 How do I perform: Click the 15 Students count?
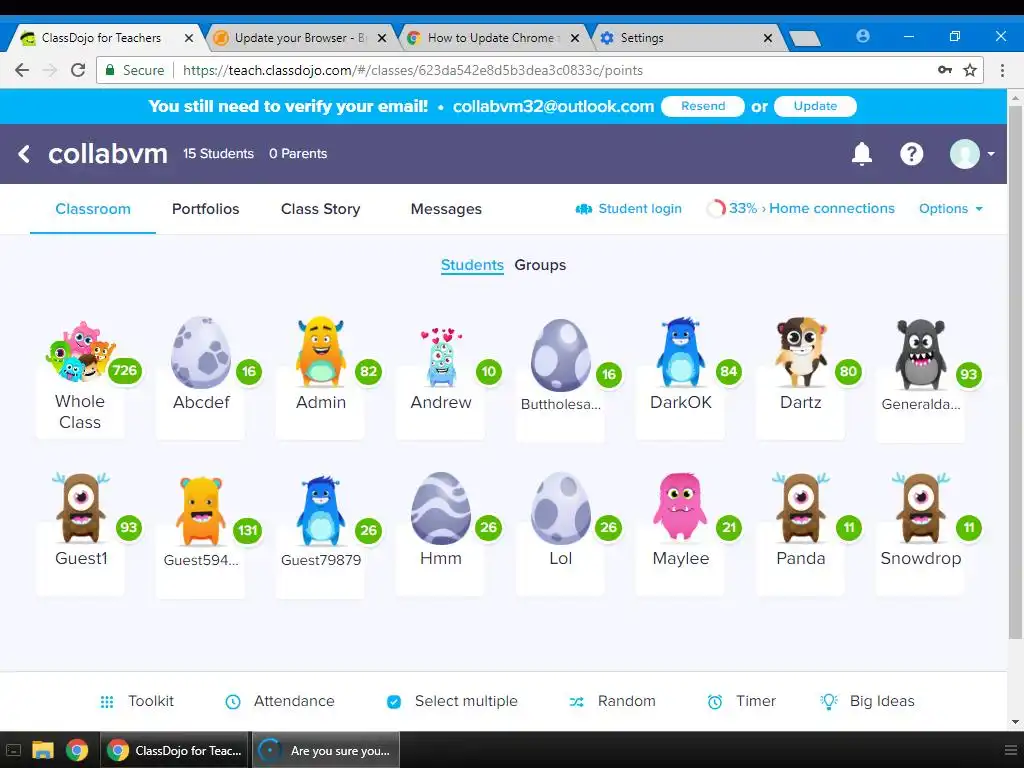tap(218, 153)
